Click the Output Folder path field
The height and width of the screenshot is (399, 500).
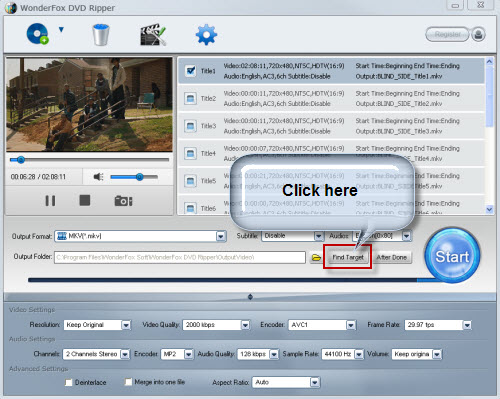pos(180,257)
